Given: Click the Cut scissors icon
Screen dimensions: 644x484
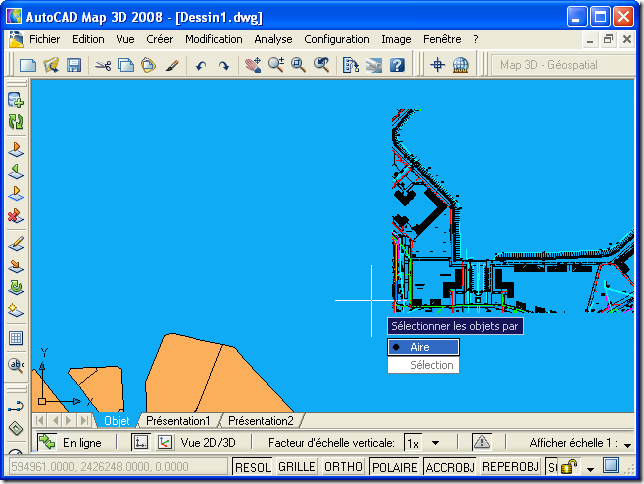Looking at the screenshot, I should click(x=102, y=65).
